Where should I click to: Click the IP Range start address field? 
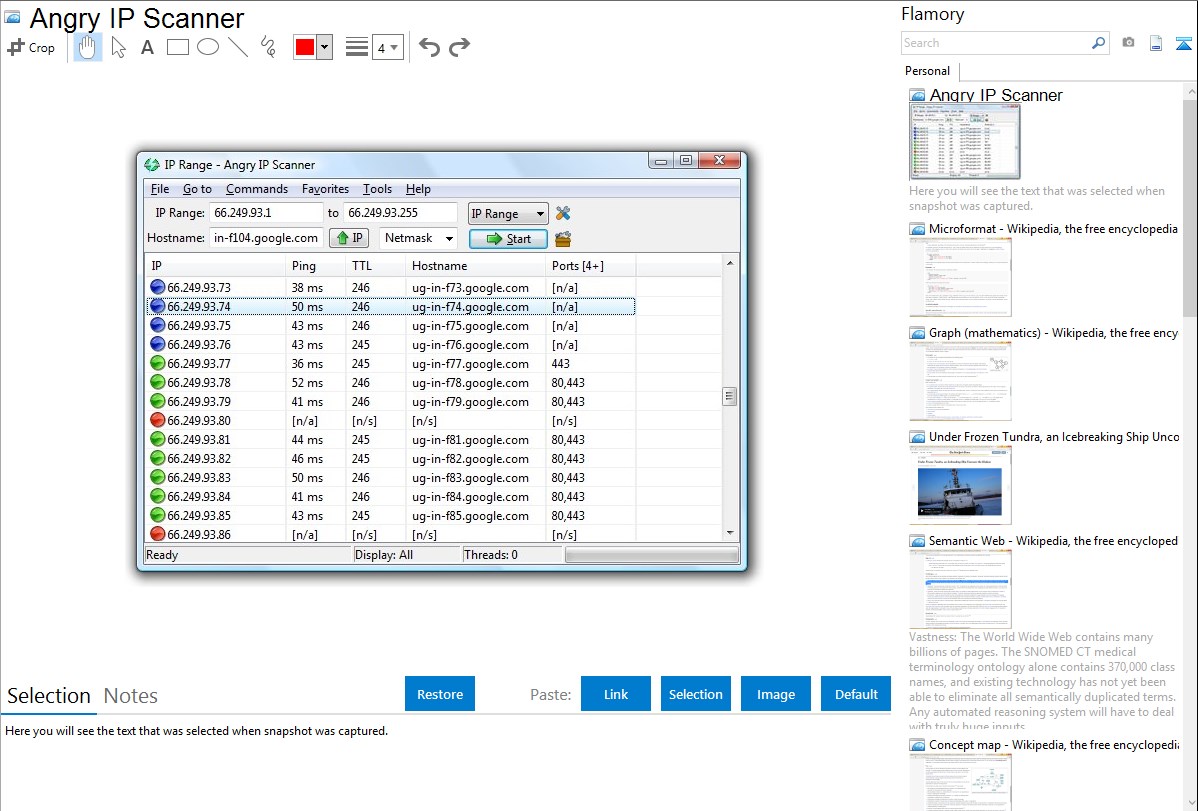[x=266, y=213]
